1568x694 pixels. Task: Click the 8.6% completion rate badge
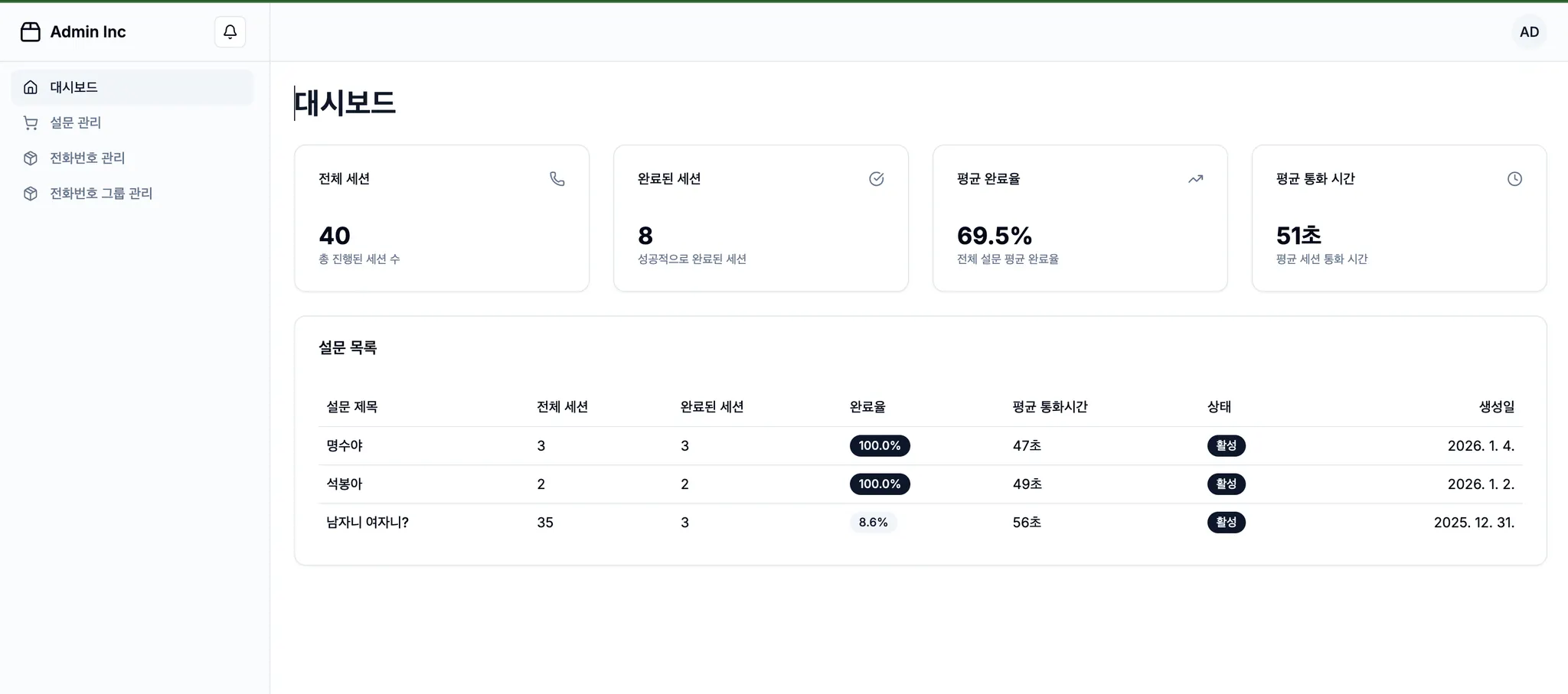click(873, 523)
